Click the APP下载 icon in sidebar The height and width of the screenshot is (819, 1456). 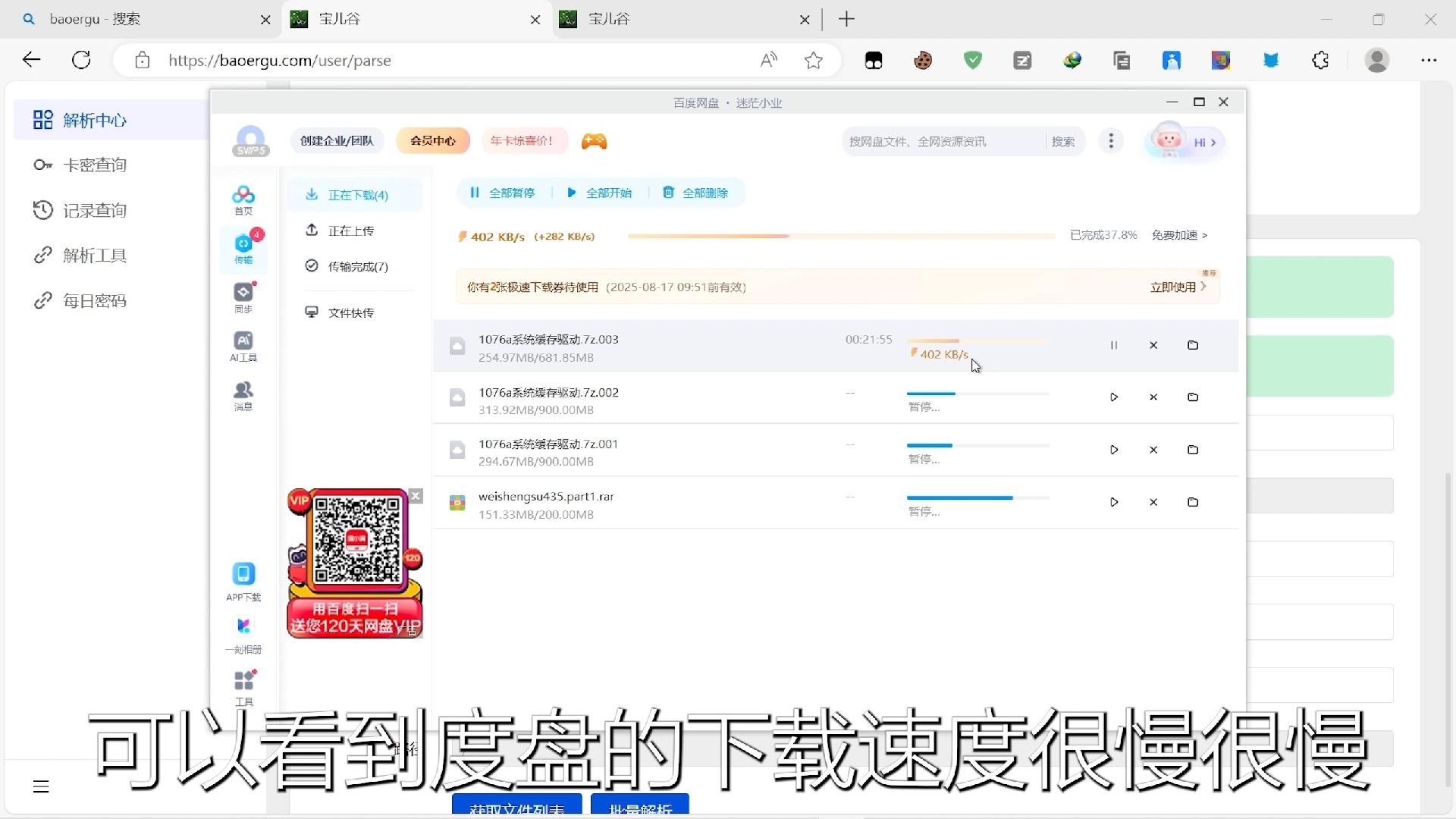243,582
